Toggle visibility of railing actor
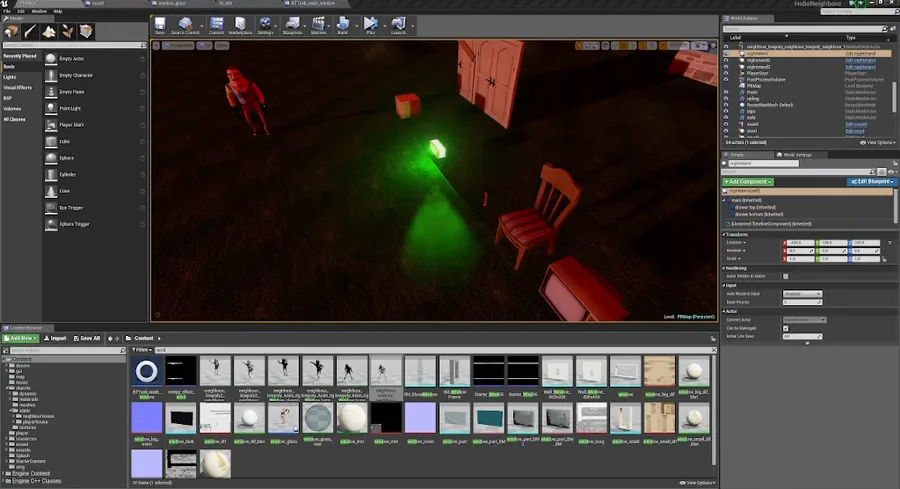The image size is (900, 489). [x=726, y=99]
